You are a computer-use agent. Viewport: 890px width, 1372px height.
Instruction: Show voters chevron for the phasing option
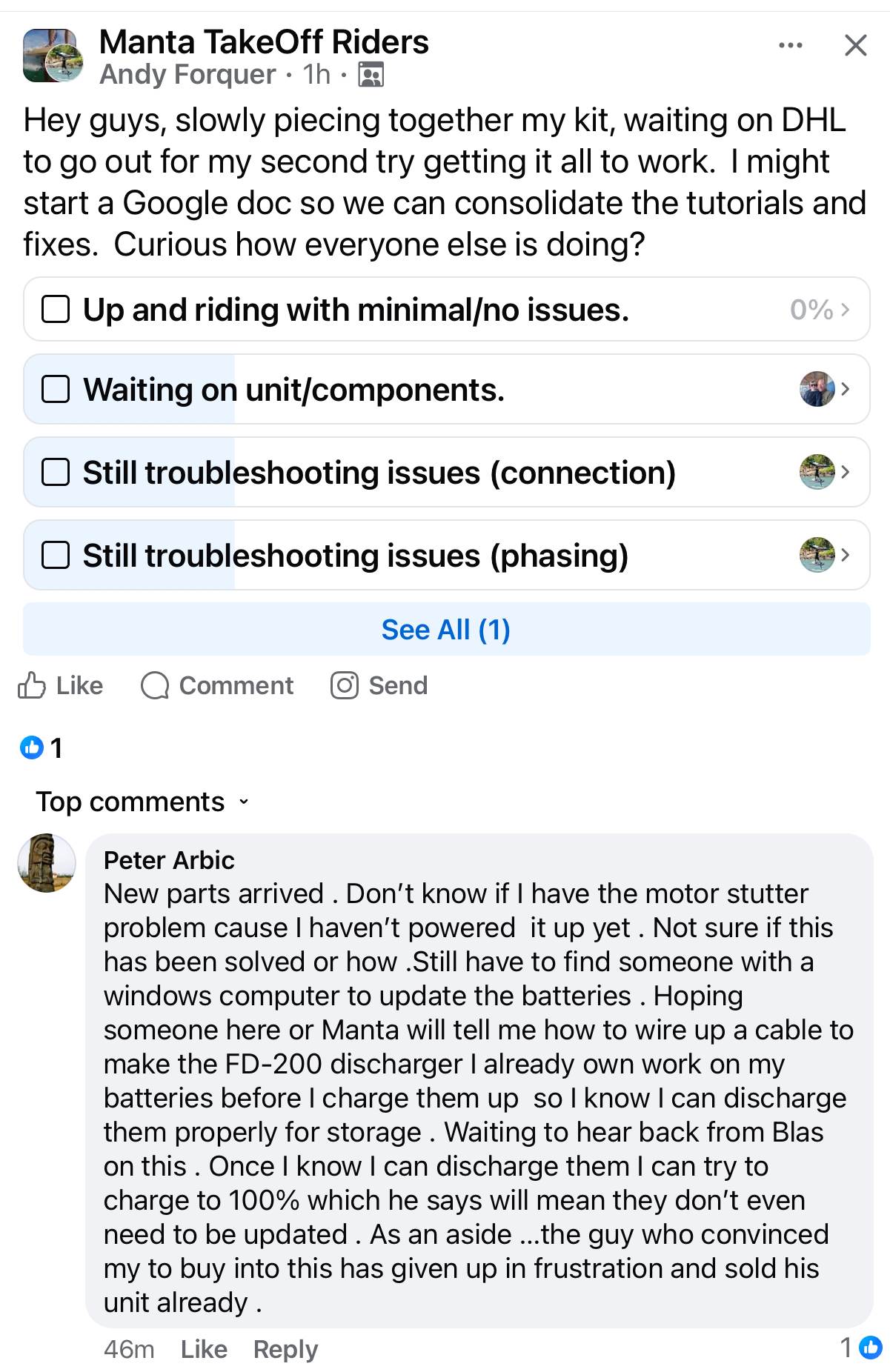[x=845, y=555]
